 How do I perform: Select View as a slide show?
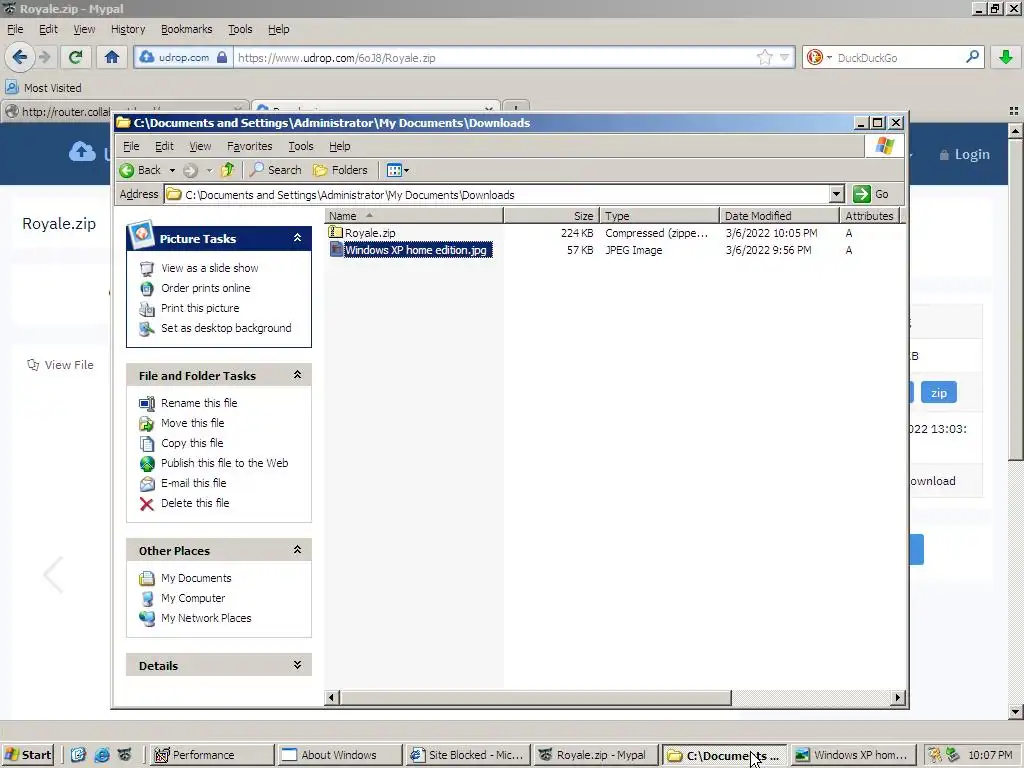(x=210, y=268)
